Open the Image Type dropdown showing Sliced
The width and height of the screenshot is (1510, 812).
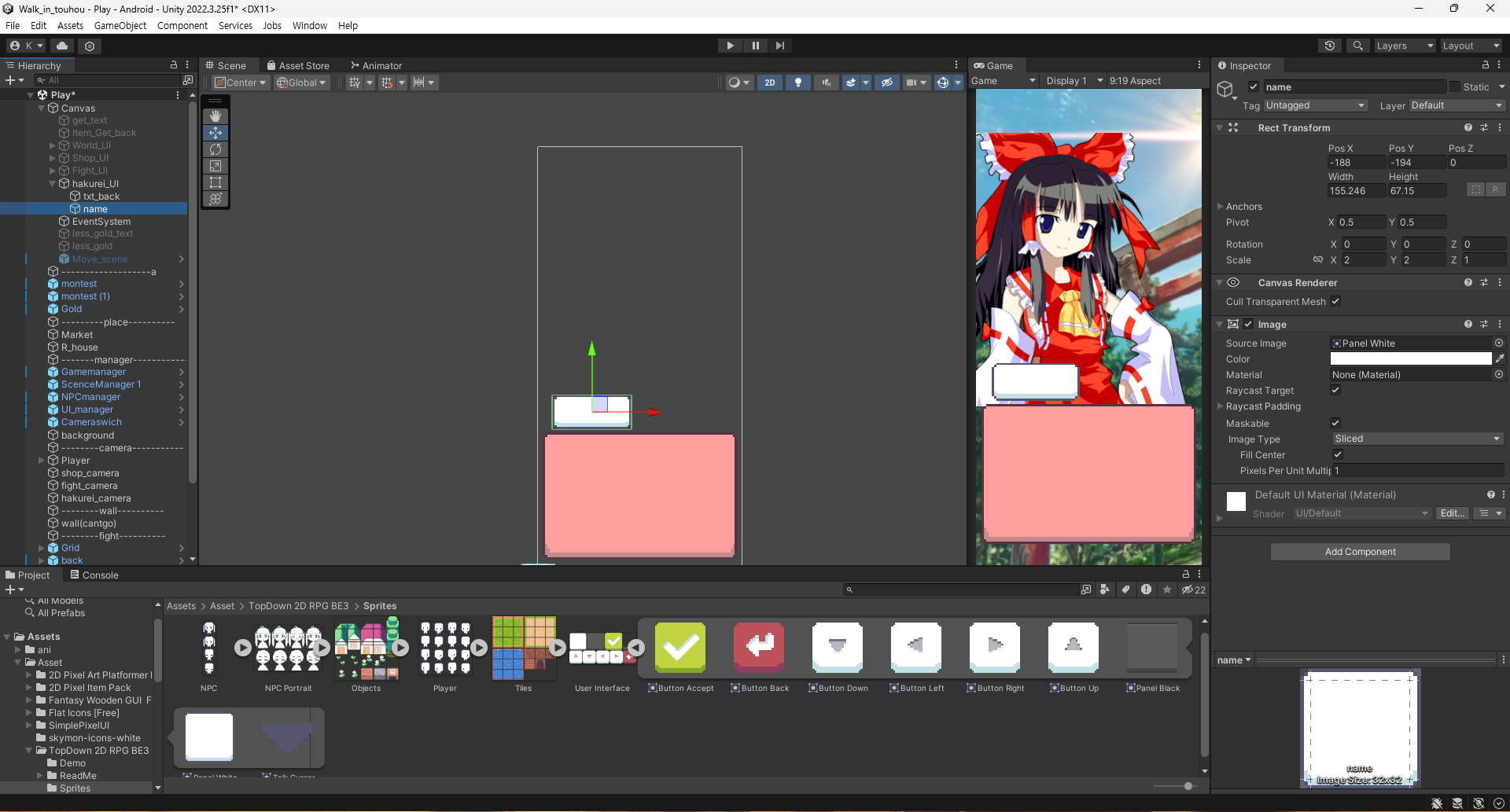pyautogui.click(x=1418, y=439)
